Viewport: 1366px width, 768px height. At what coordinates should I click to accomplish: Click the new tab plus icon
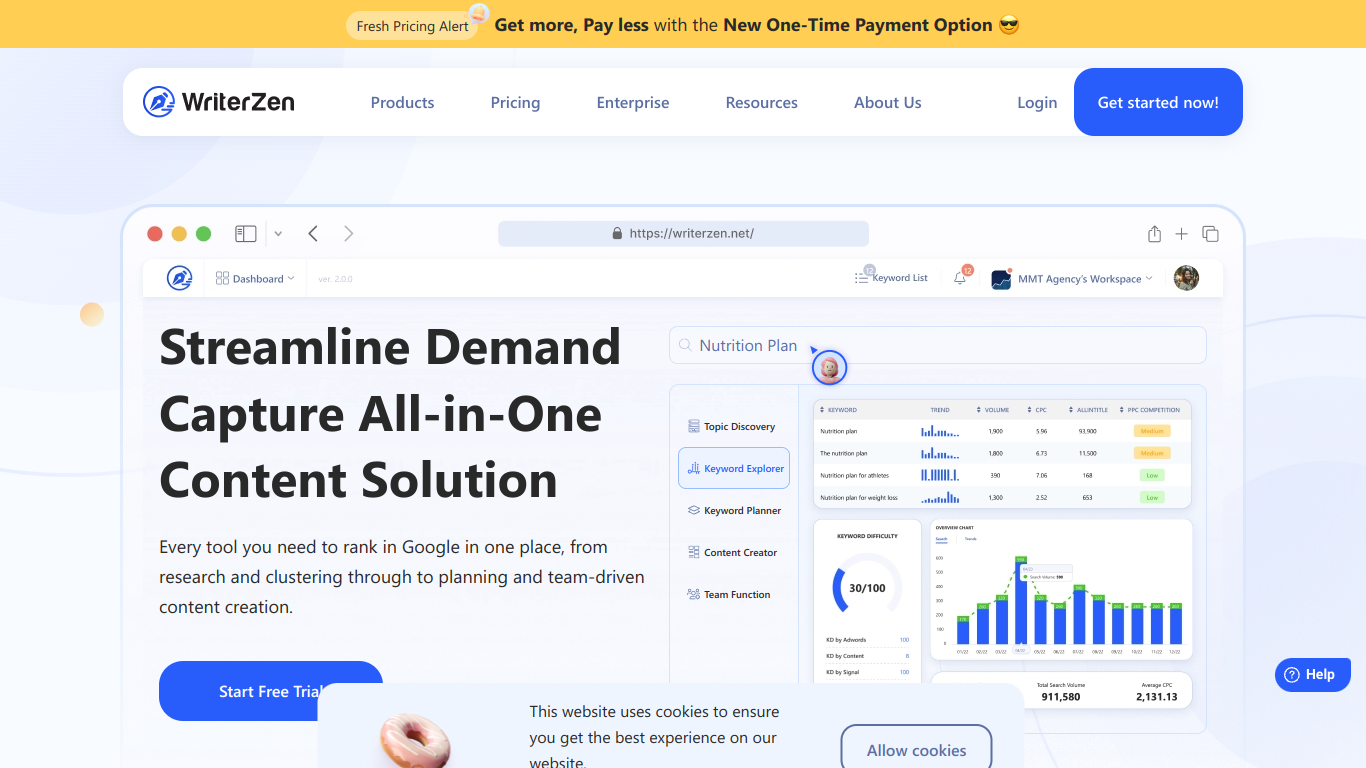click(1181, 234)
